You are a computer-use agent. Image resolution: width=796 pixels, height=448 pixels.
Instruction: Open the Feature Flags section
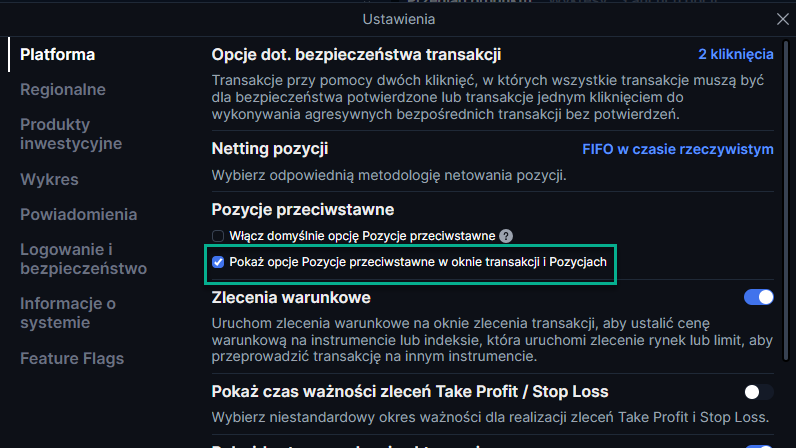coord(72,359)
